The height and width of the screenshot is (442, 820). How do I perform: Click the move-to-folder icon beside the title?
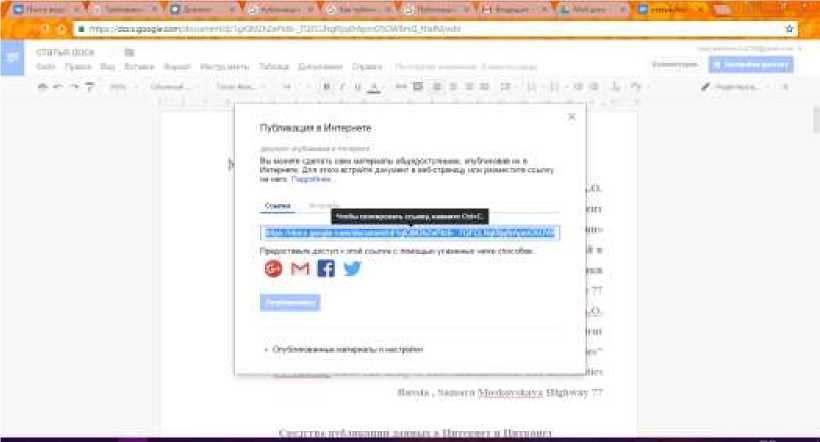coord(129,52)
